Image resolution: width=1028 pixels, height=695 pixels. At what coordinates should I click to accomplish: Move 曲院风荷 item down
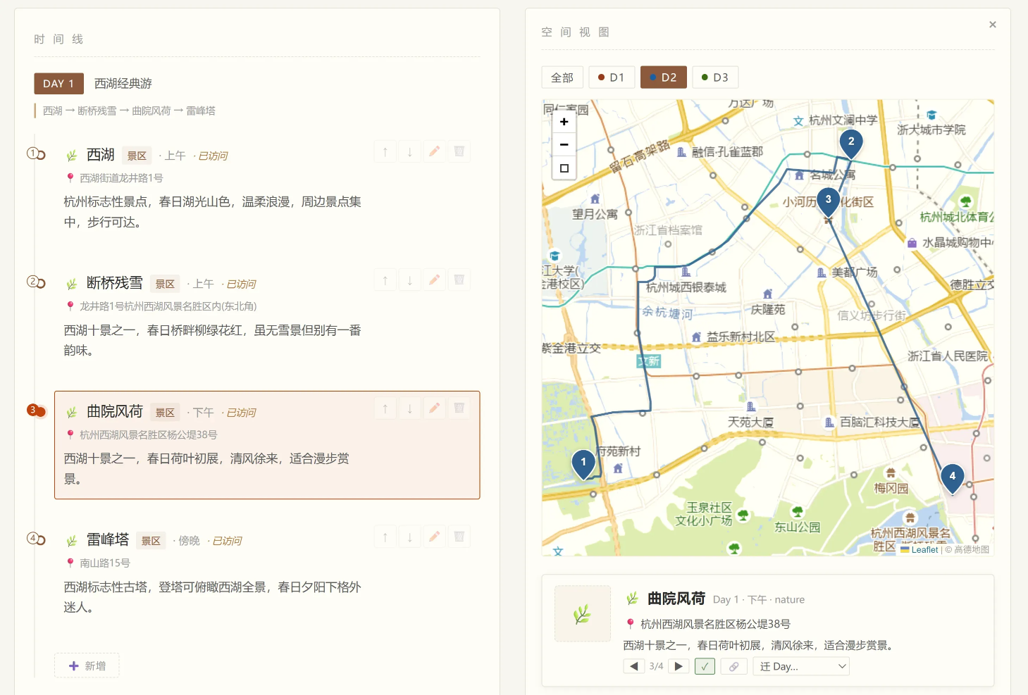(x=410, y=408)
